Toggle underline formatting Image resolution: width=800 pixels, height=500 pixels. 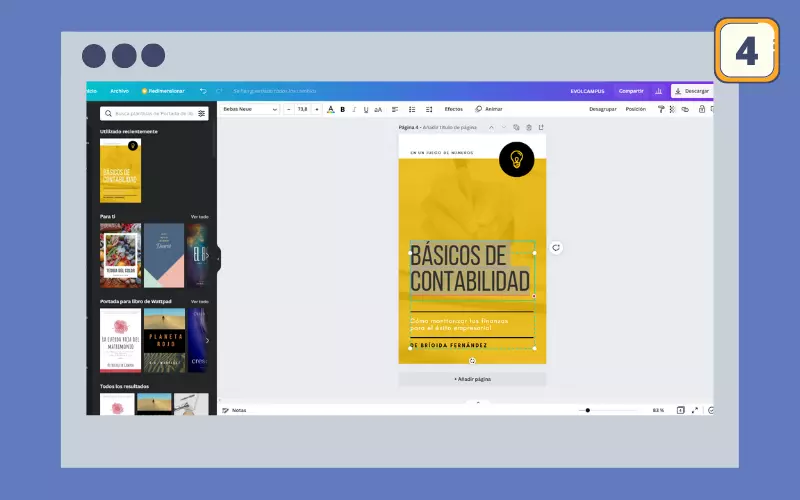point(366,109)
